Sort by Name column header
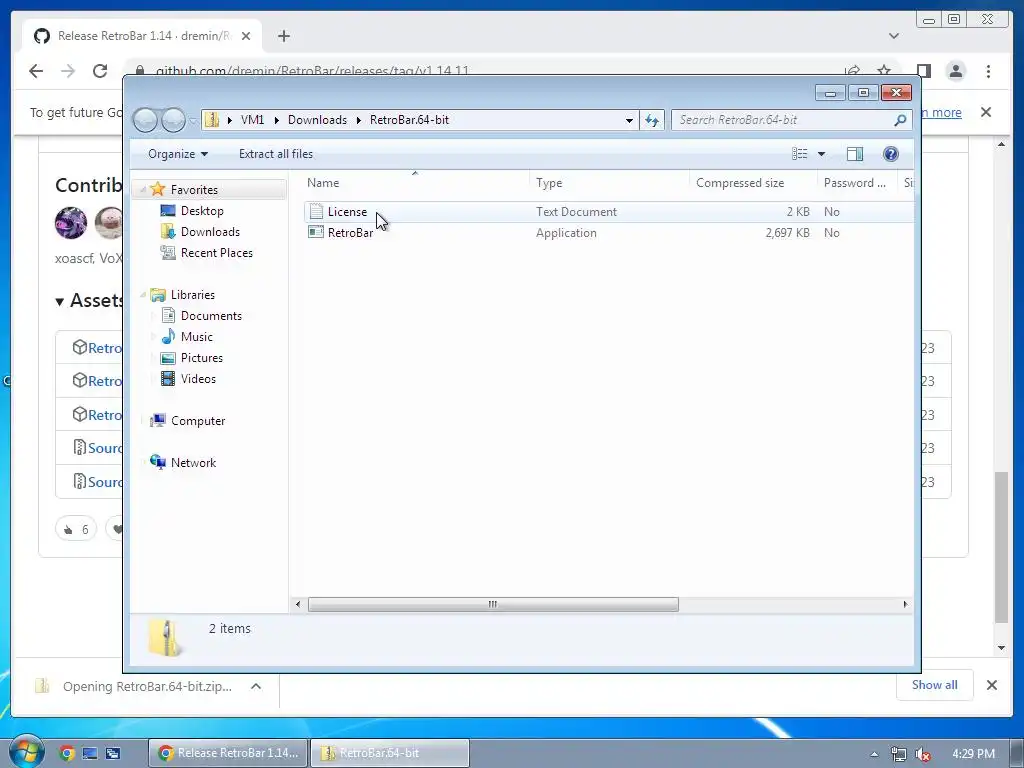The height and width of the screenshot is (768, 1024). [x=415, y=183]
